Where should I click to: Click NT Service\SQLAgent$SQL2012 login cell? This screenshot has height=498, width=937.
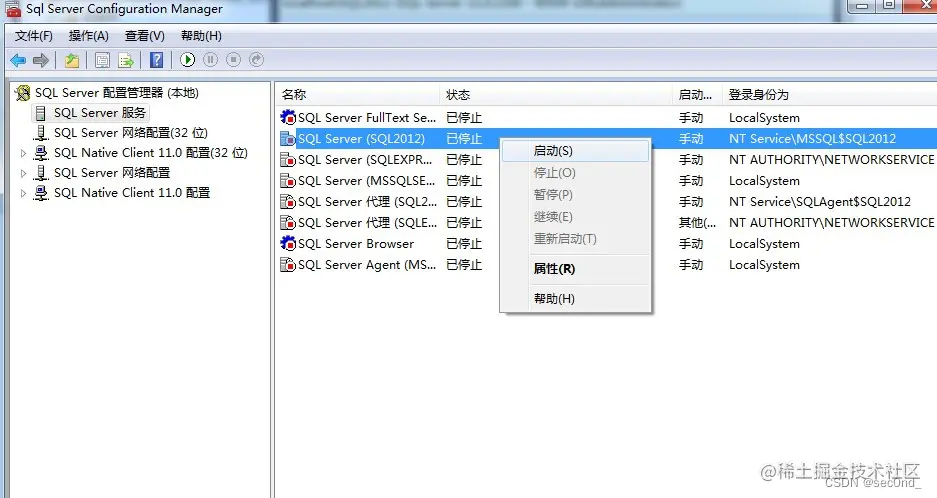pyautogui.click(x=820, y=201)
